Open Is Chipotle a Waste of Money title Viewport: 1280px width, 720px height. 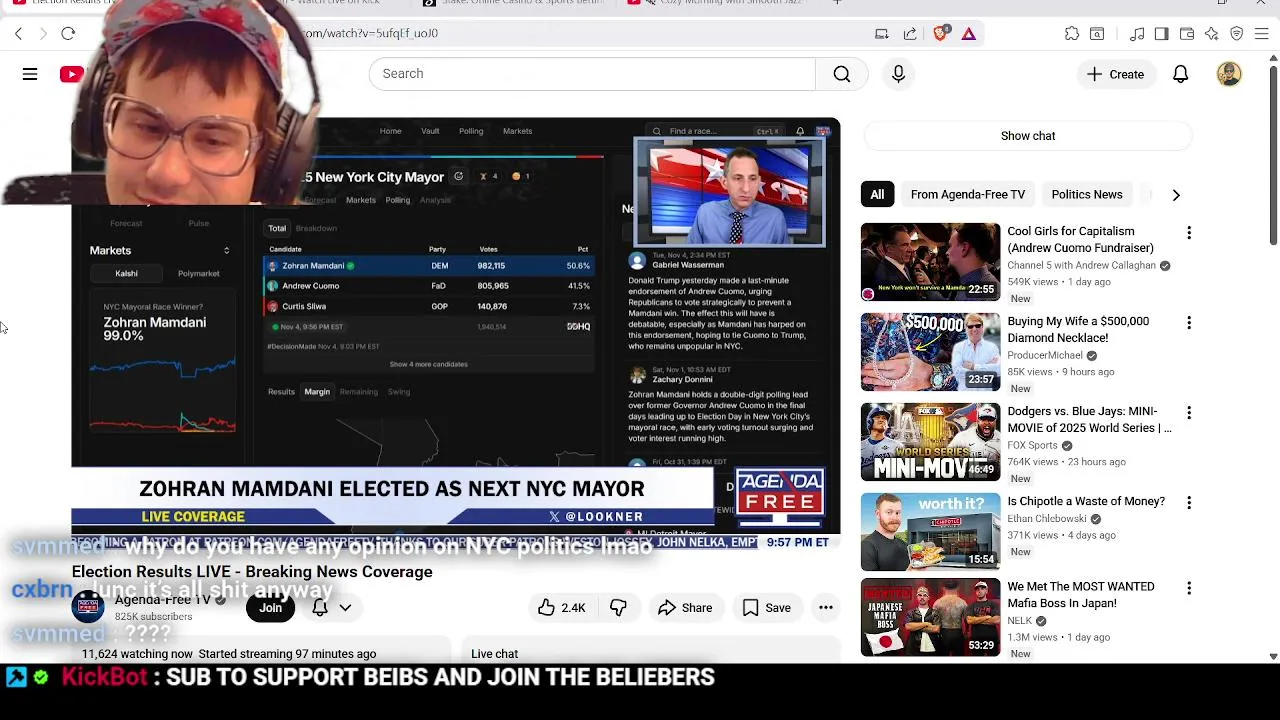pos(1086,502)
